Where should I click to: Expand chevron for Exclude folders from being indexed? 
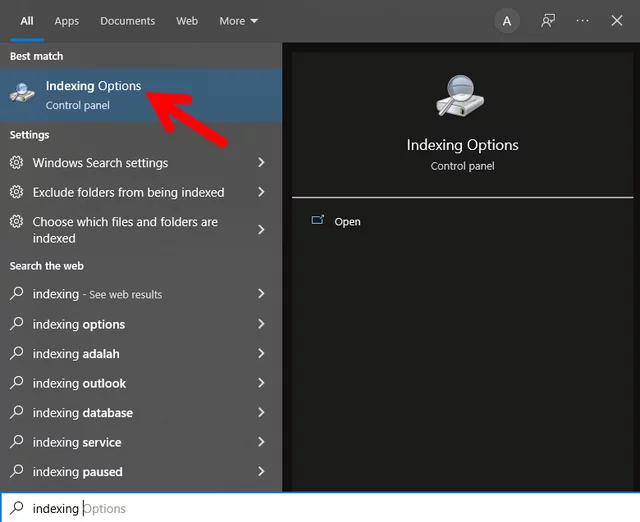(261, 192)
